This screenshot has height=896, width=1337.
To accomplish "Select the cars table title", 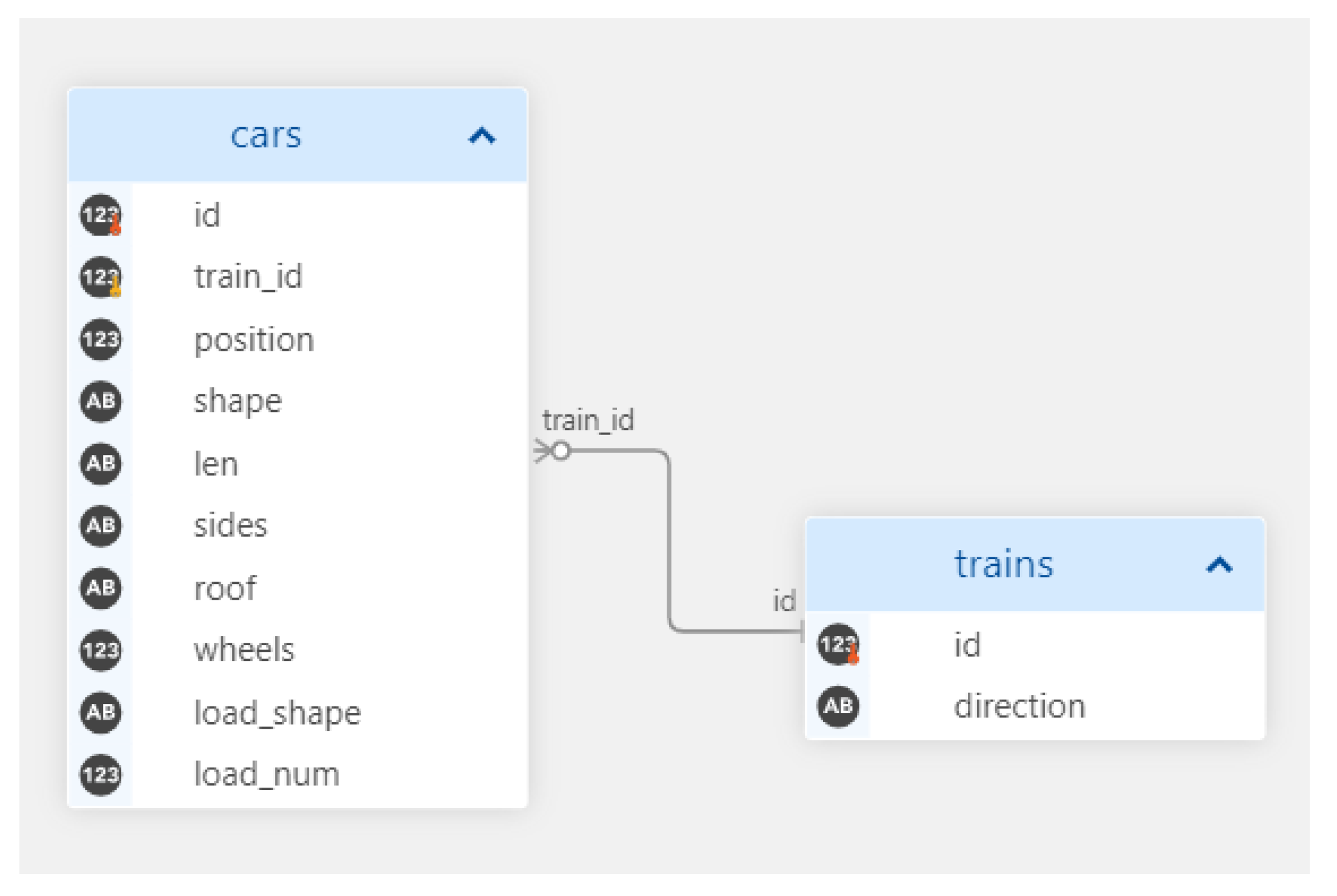I will click(x=265, y=136).
